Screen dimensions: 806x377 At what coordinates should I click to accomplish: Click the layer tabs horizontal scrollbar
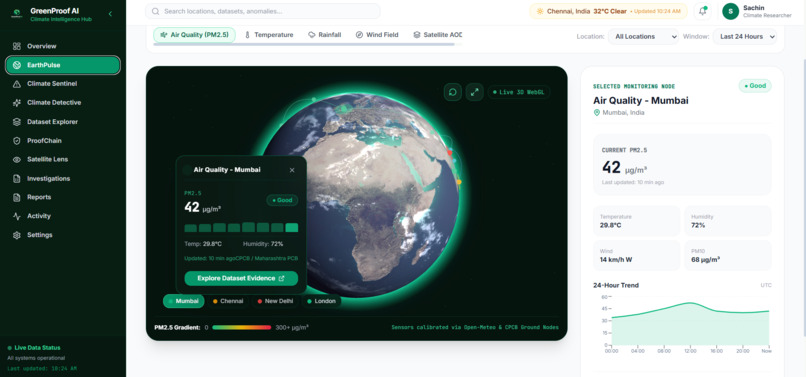pos(304,44)
